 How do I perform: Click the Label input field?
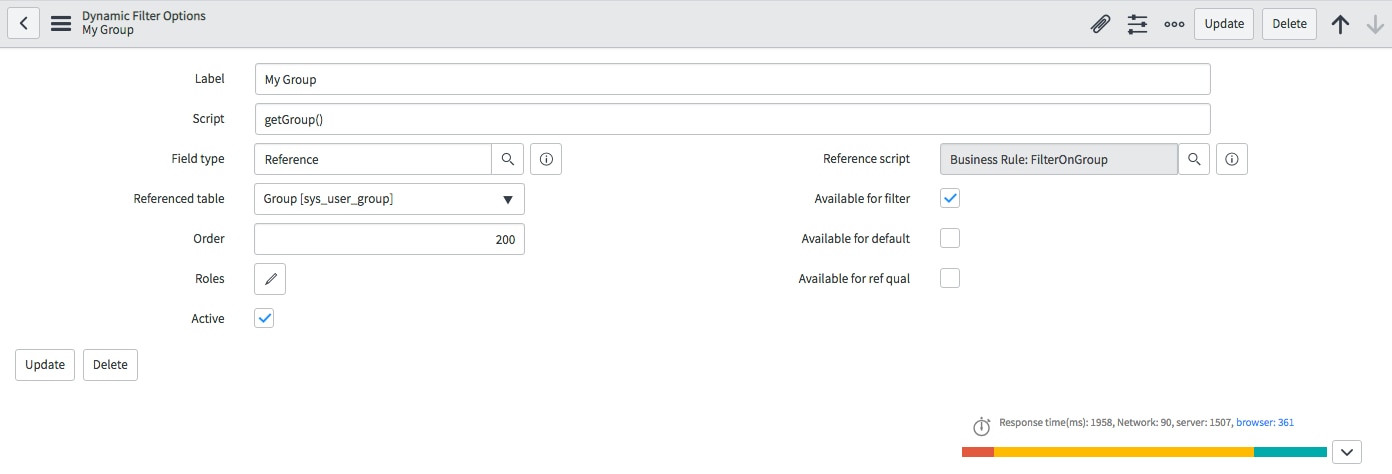[732, 79]
